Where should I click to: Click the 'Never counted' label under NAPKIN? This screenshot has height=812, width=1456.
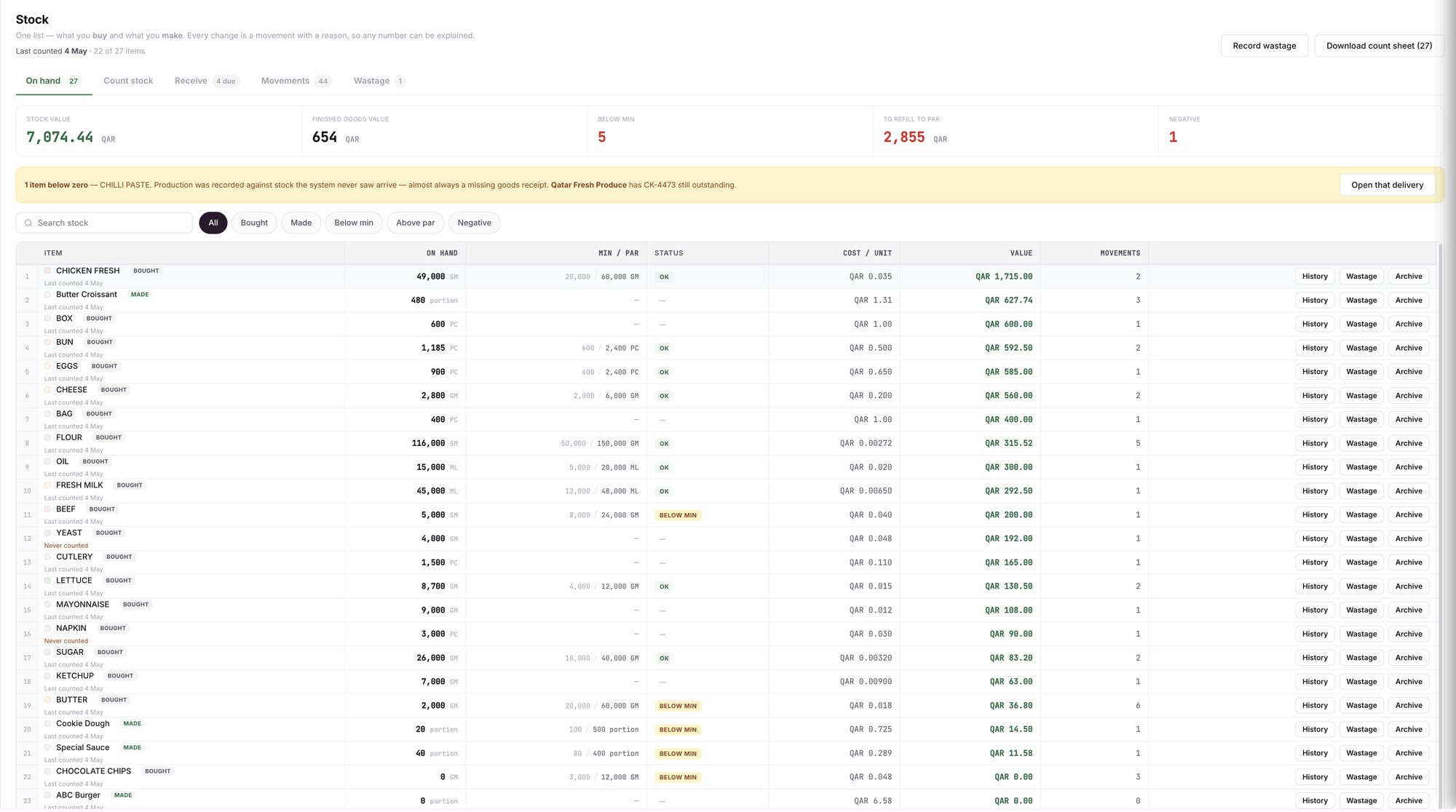pyautogui.click(x=66, y=641)
